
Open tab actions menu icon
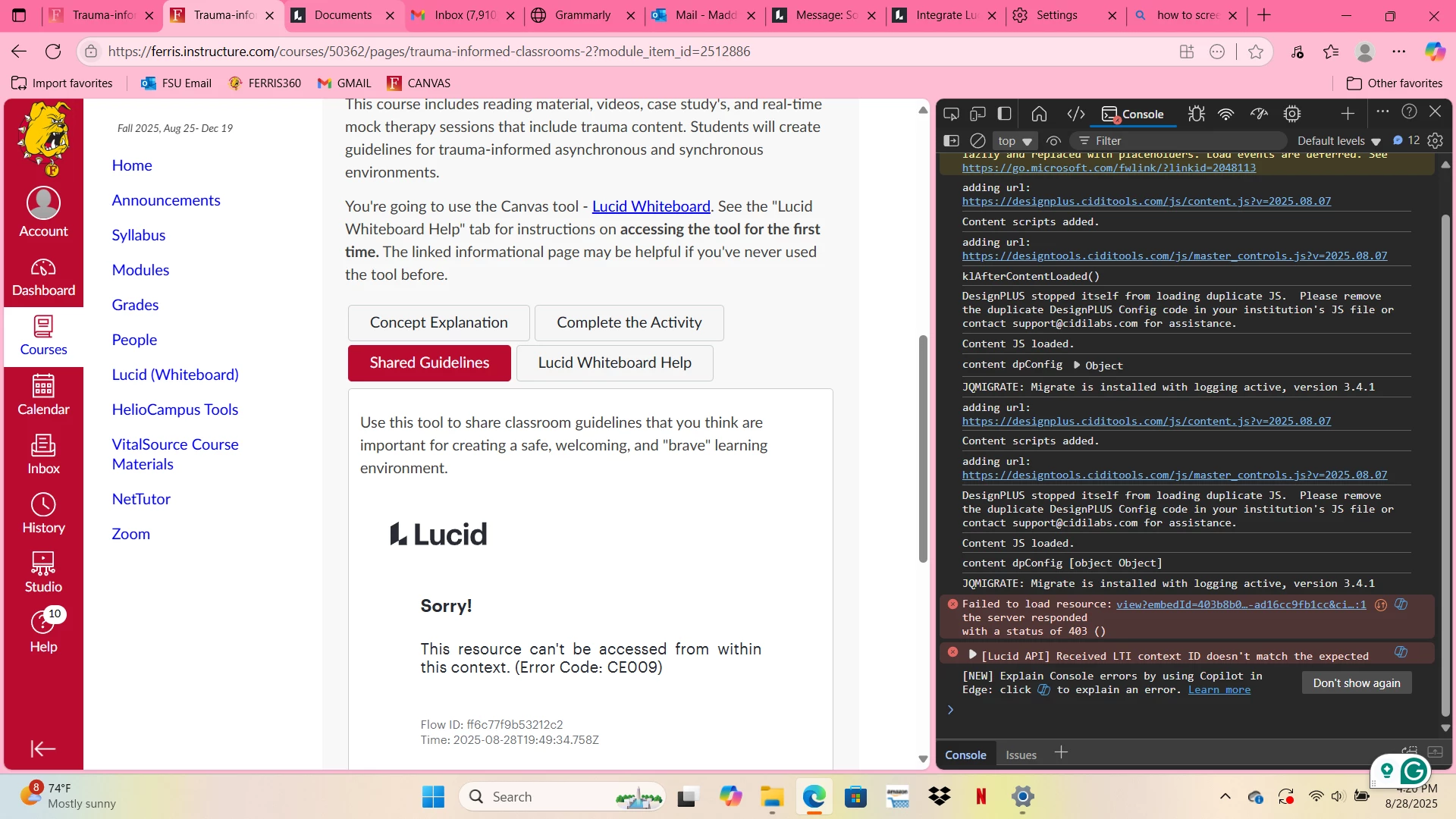pos(19,15)
